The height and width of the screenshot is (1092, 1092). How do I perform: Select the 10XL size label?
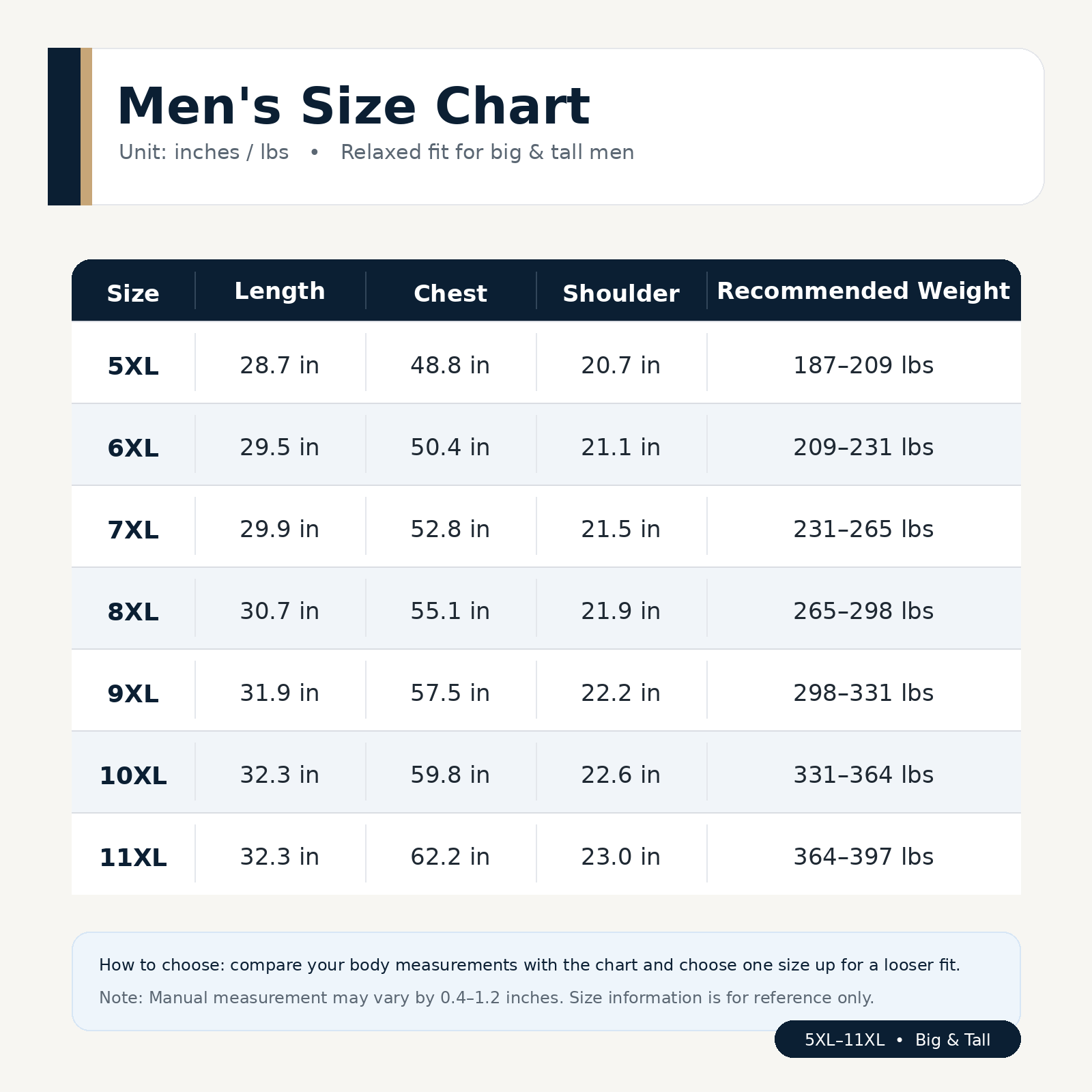133,776
